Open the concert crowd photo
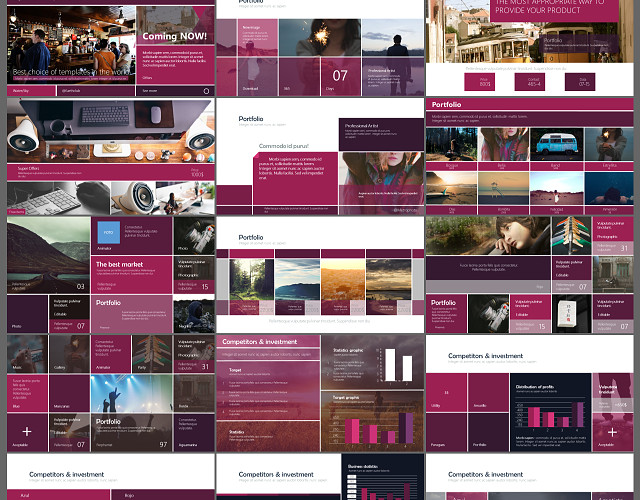The image size is (640, 500). 131,394
